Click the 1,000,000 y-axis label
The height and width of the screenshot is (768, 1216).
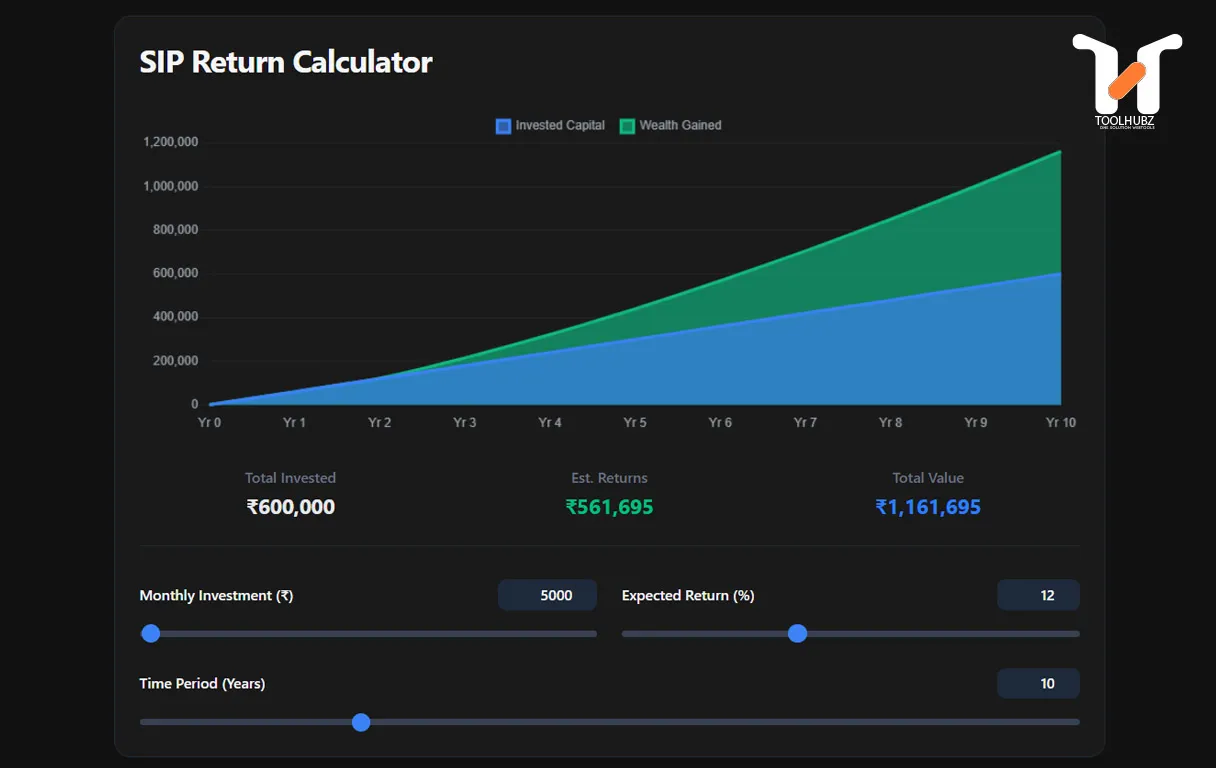tap(171, 186)
